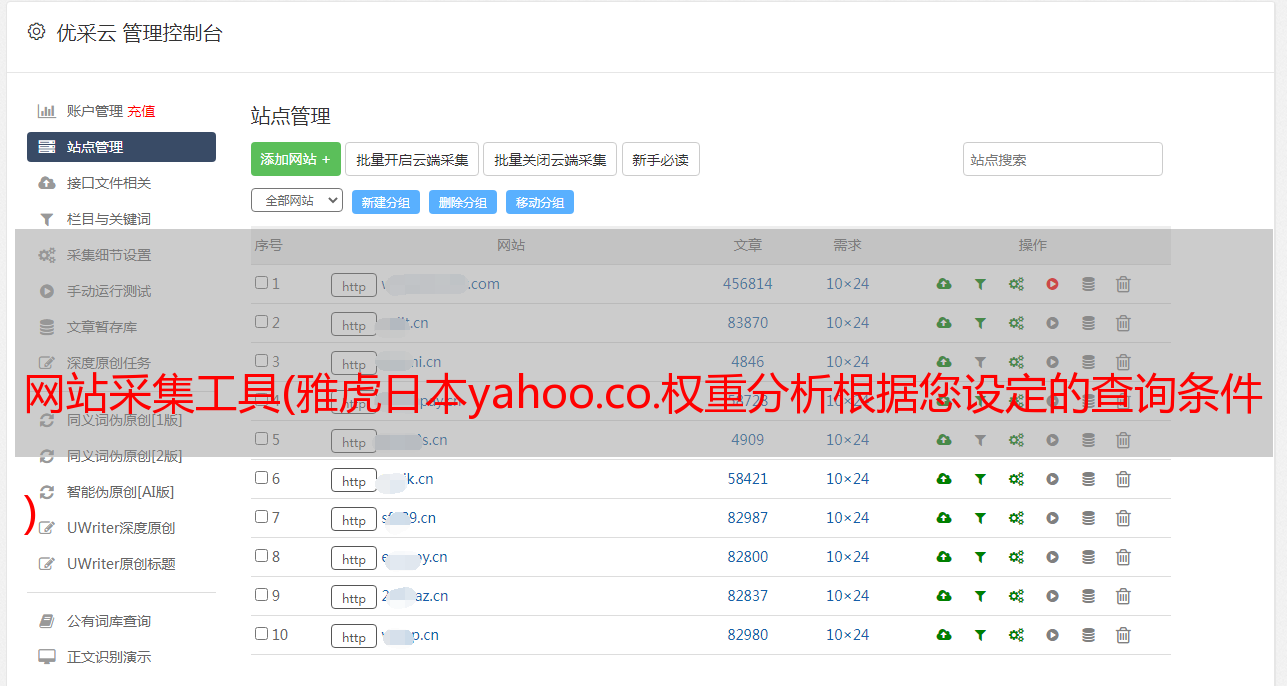Click the article count 82980
This screenshot has width=1287, height=686.
(748, 635)
